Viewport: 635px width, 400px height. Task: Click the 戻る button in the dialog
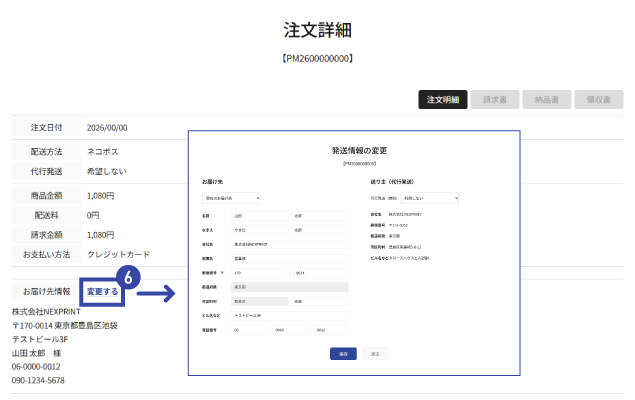(x=375, y=354)
